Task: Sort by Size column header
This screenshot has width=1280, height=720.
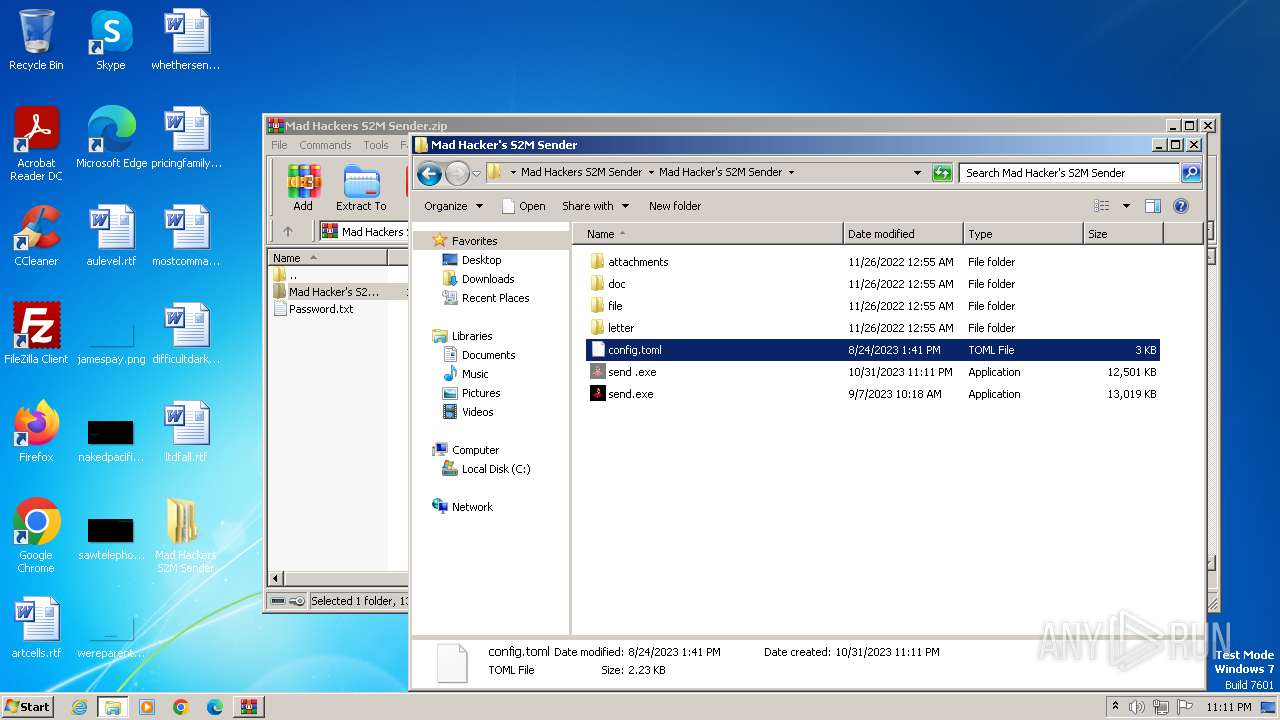Action: 1123,234
